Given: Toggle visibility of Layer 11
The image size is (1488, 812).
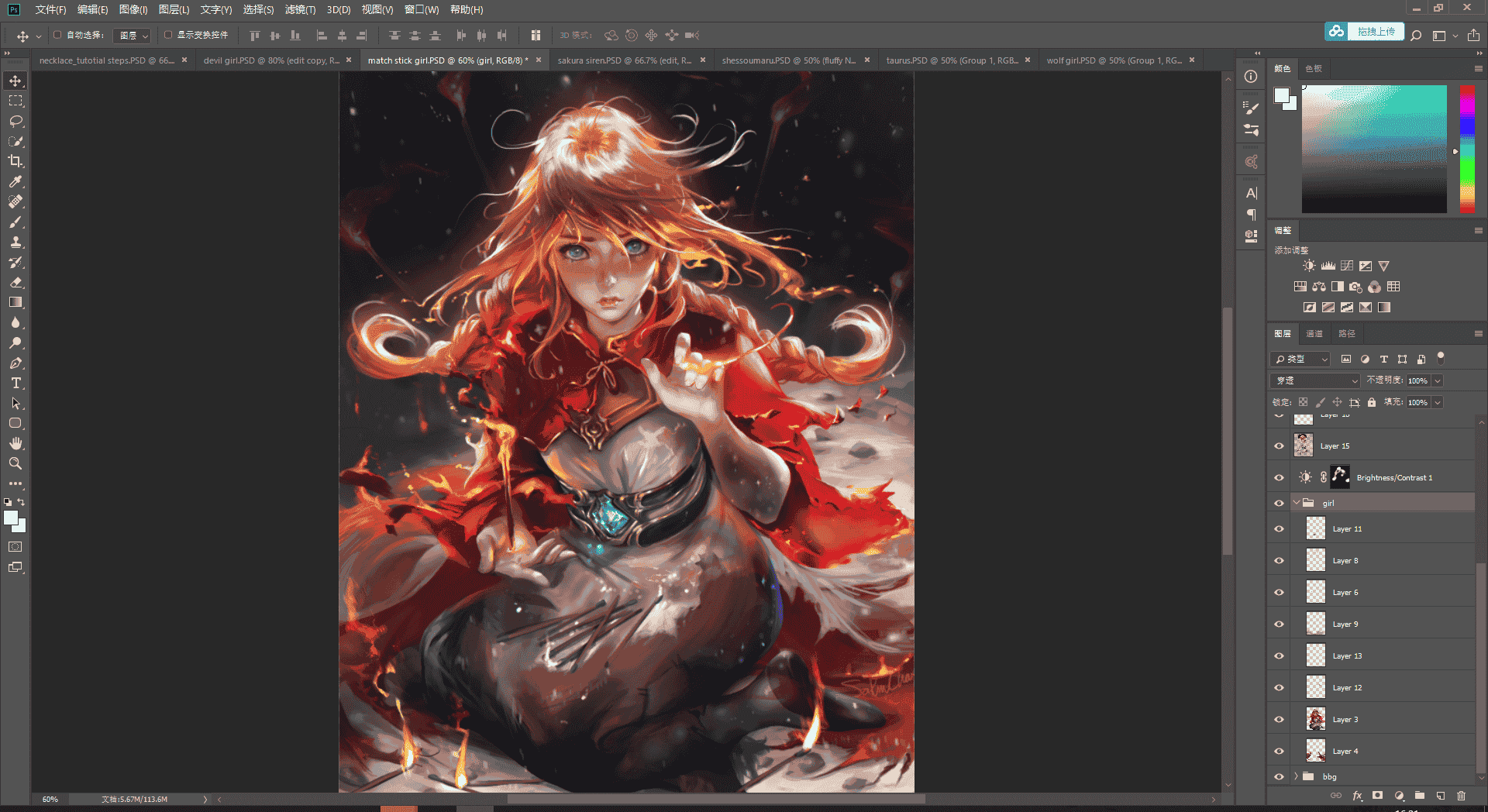Looking at the screenshot, I should pos(1279,528).
